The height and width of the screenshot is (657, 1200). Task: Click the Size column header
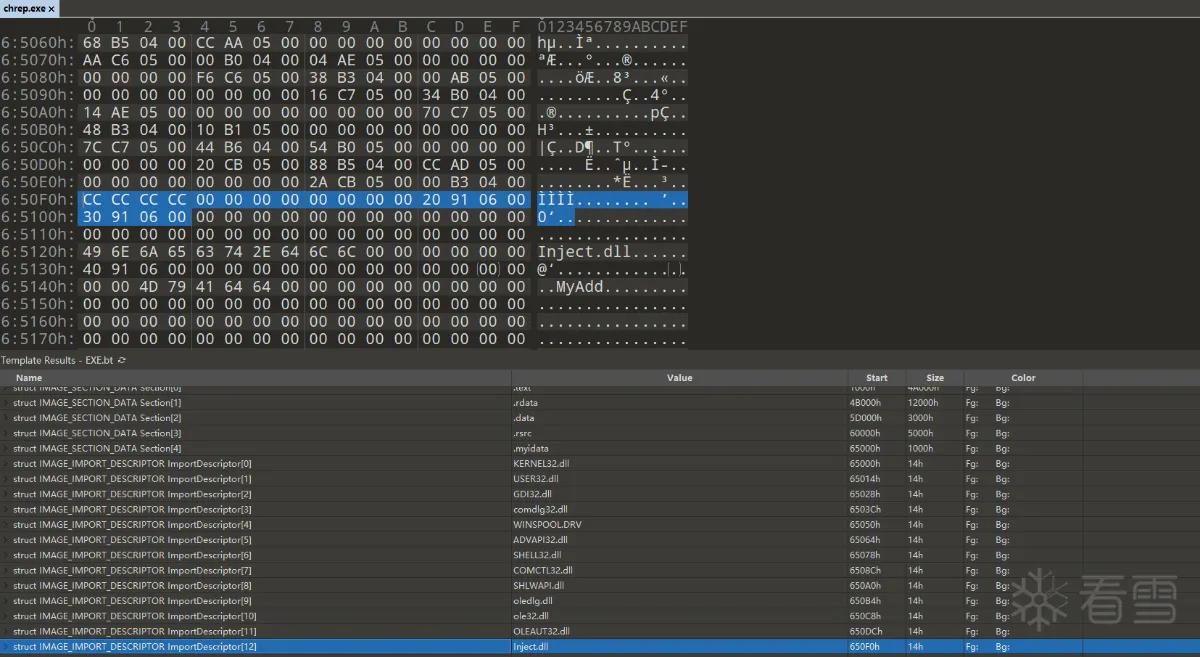pyautogui.click(x=935, y=378)
